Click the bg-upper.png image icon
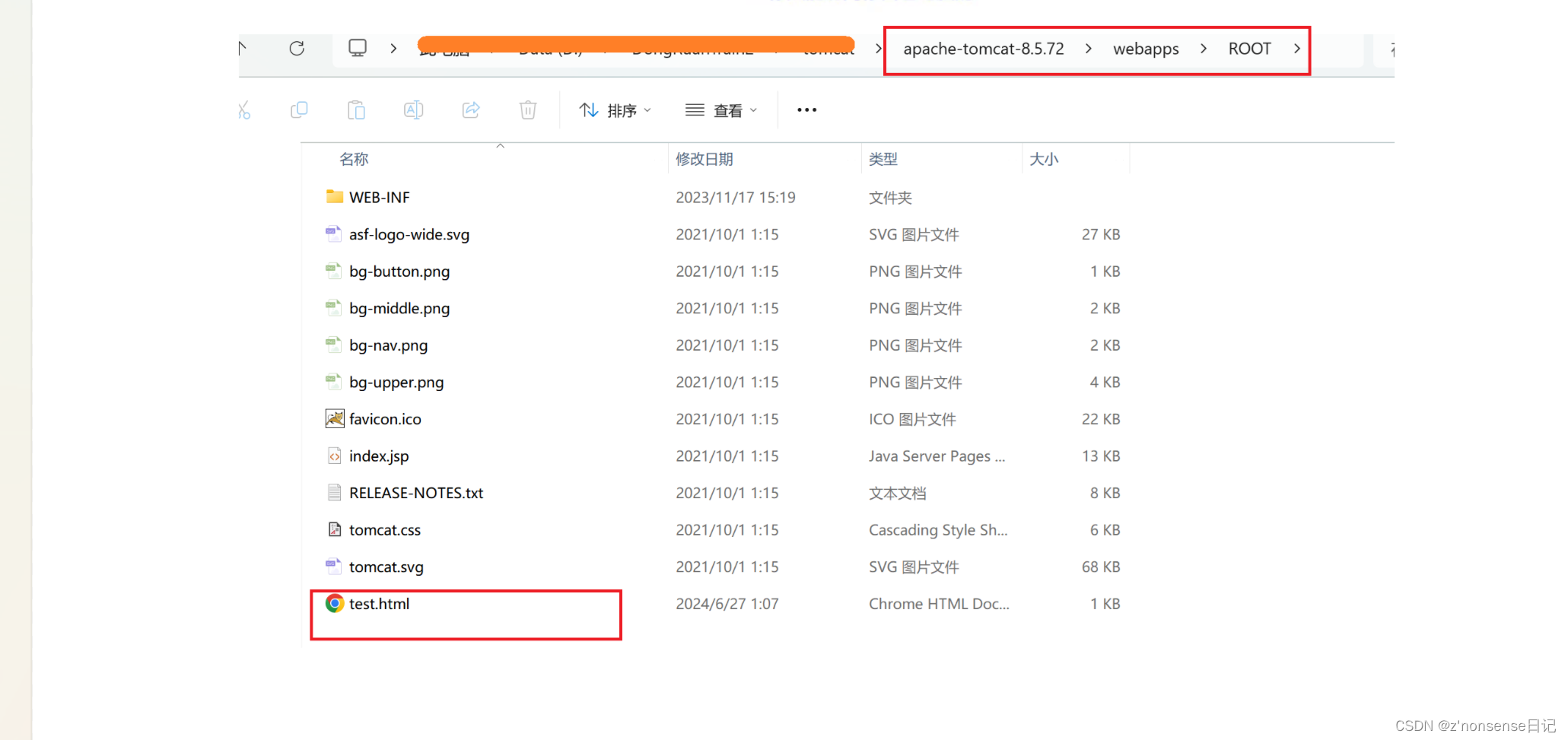Screen dimensions: 1568x740 [x=334, y=382]
